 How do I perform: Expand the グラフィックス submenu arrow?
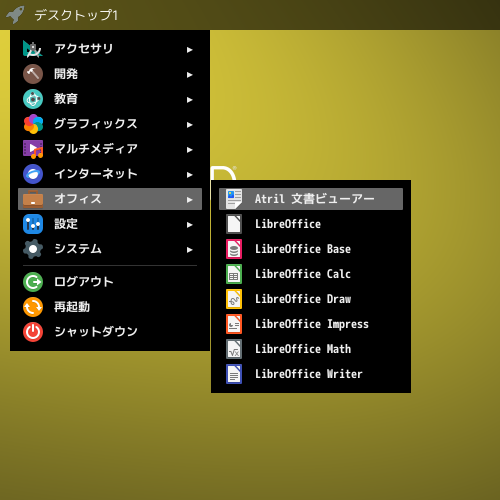(190, 125)
